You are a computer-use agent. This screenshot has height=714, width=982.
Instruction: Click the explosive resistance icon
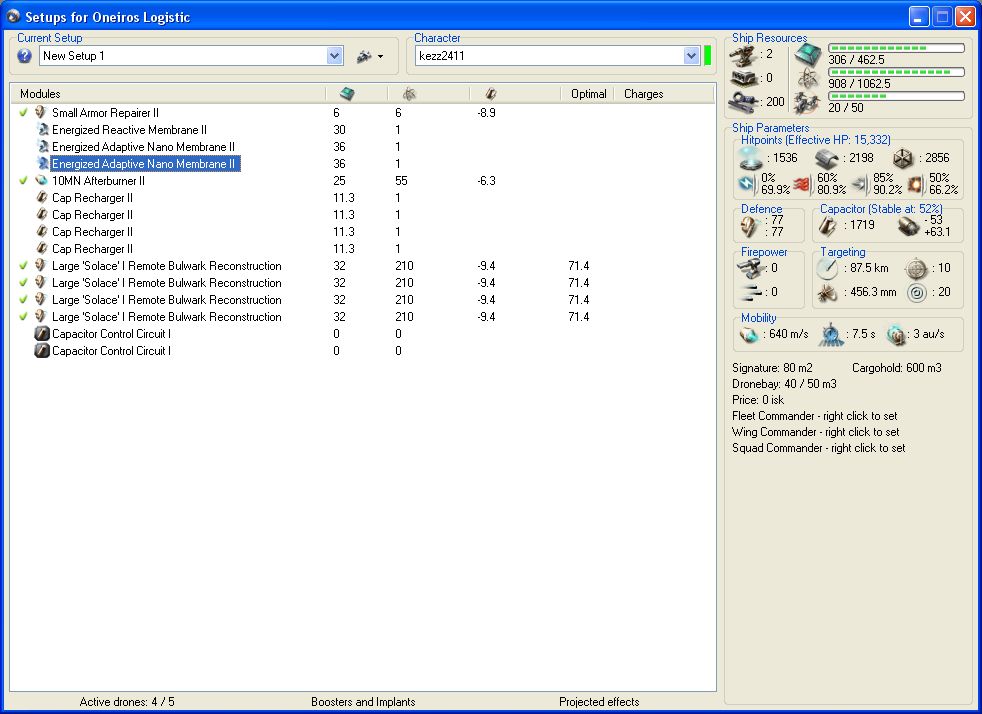pyautogui.click(x=914, y=184)
